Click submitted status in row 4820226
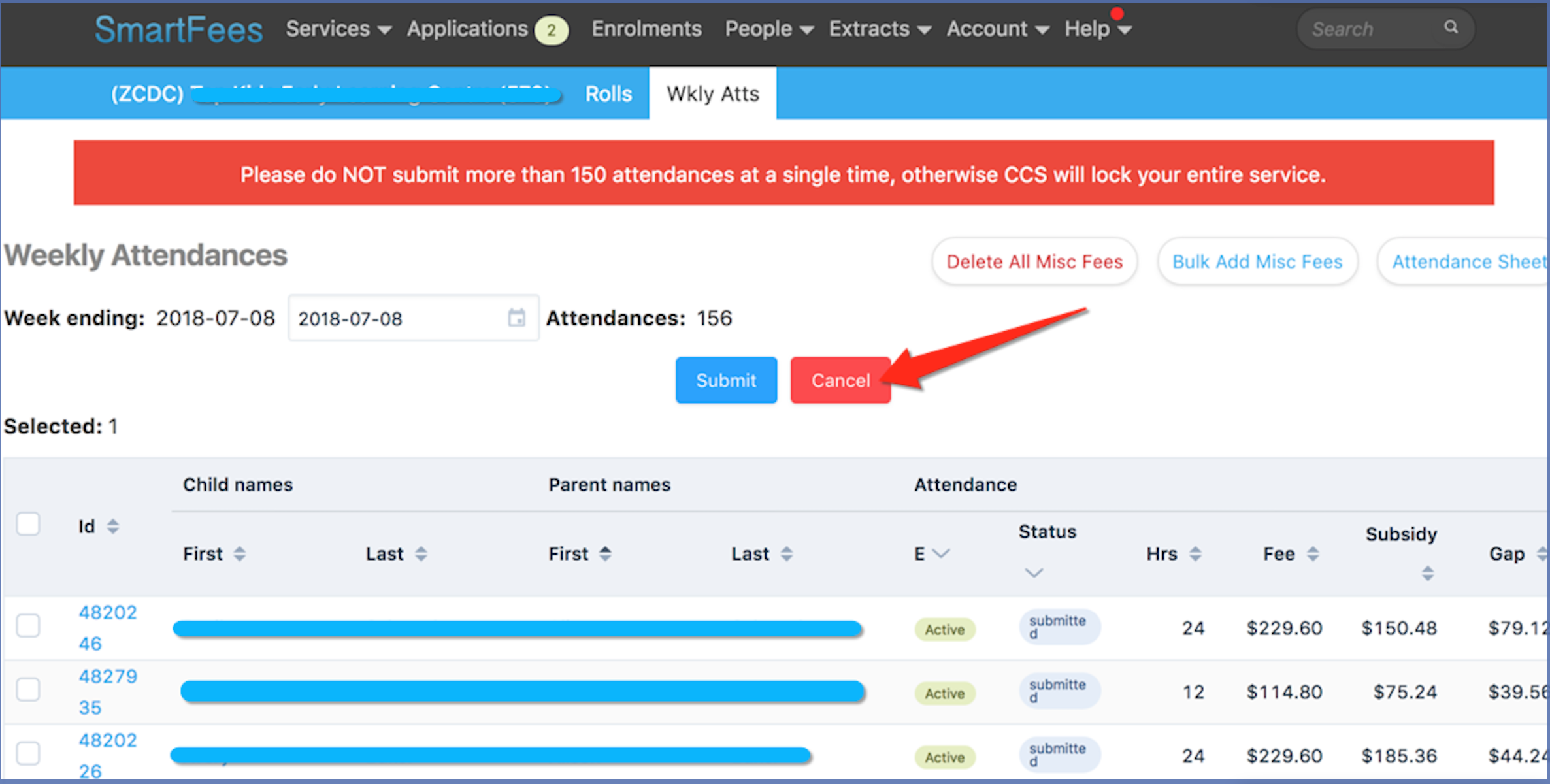 (1059, 755)
